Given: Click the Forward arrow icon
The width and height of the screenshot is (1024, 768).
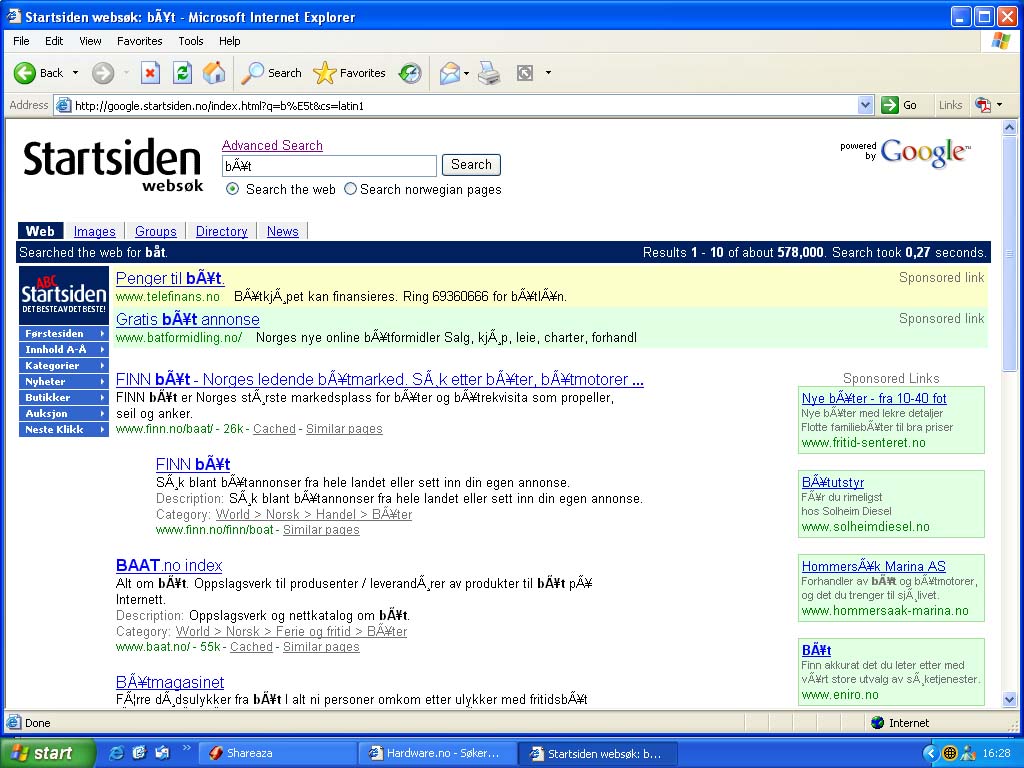Looking at the screenshot, I should (x=103, y=73).
